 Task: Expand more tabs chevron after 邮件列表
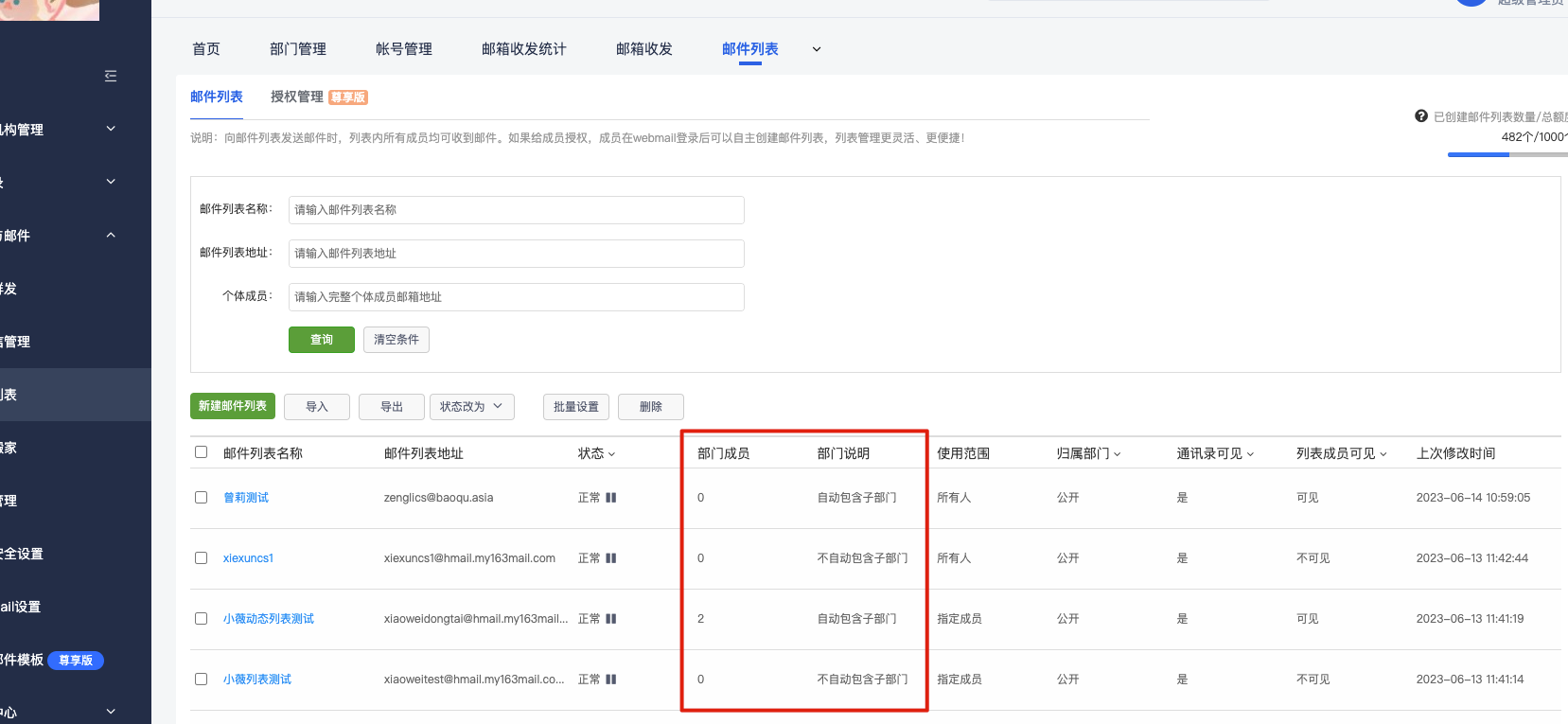817,49
